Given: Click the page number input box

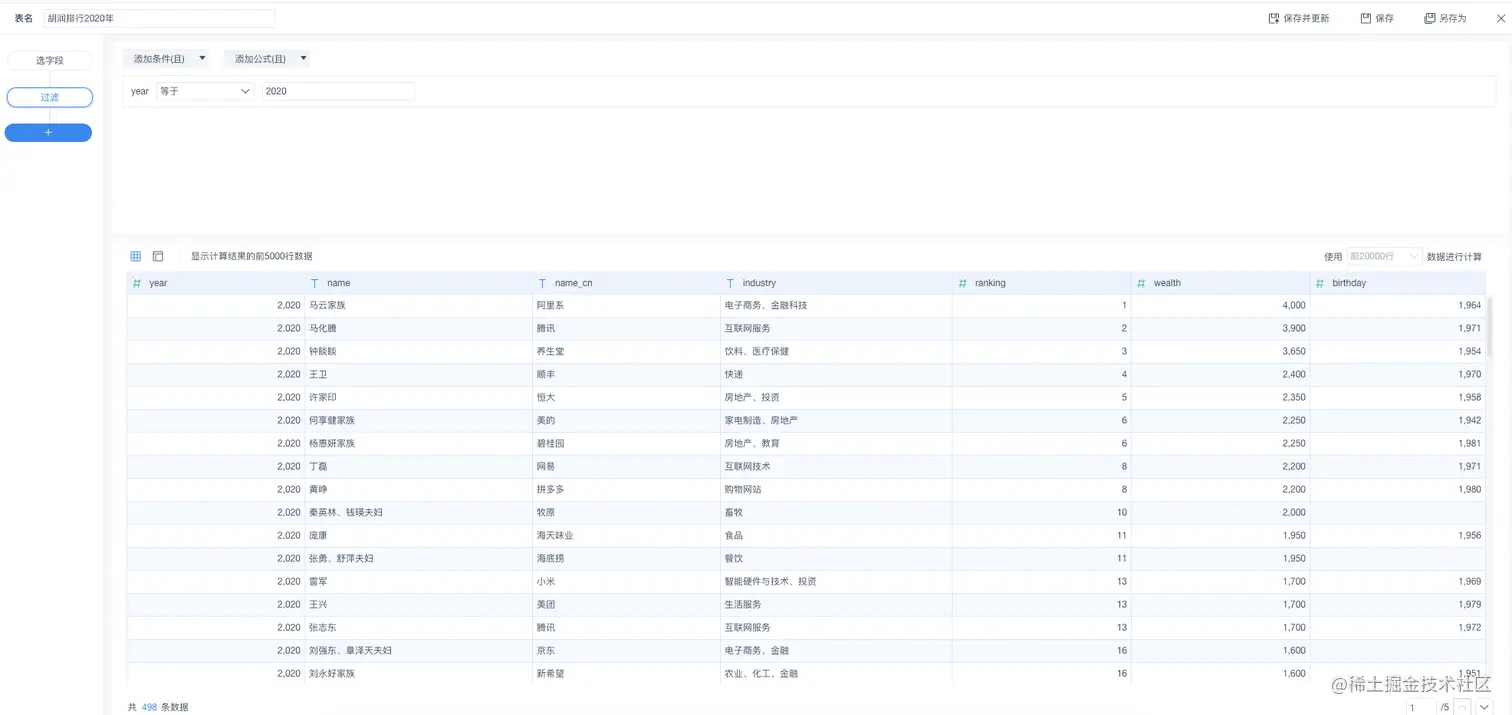Looking at the screenshot, I should coord(1420,707).
